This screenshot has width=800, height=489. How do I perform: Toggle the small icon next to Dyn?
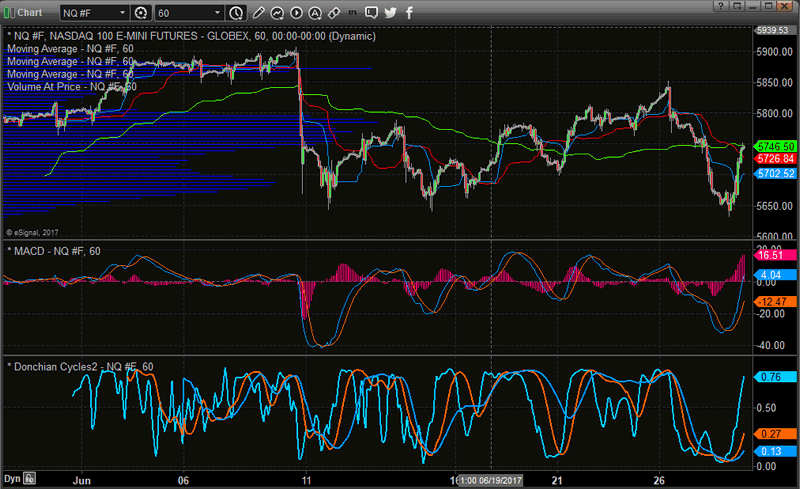[30, 477]
